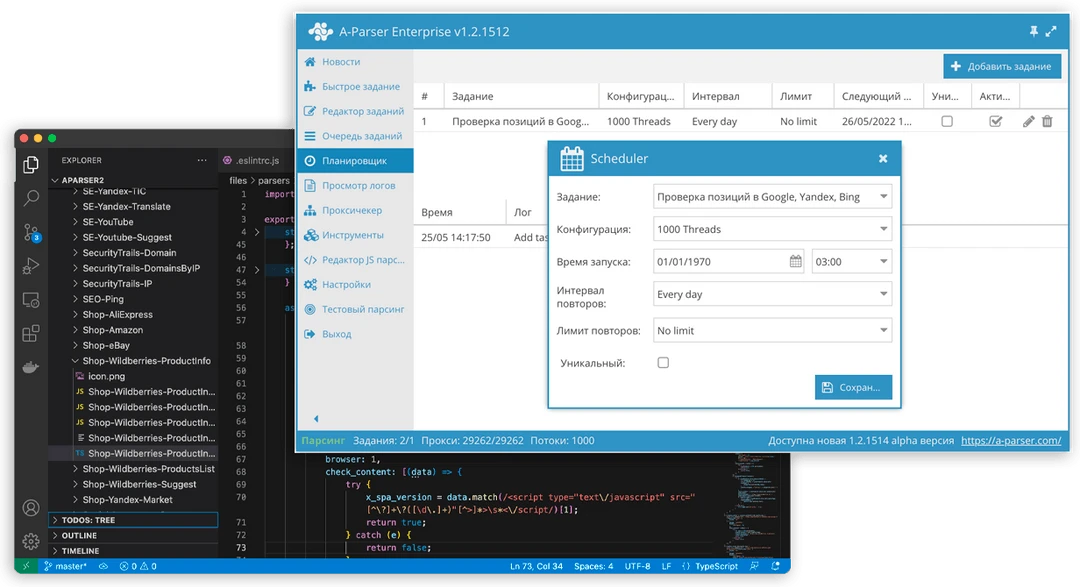Image resolution: width=1080 pixels, height=587 pixels.
Task: Open the Задание dropdown in Scheduler
Action: (x=771, y=197)
